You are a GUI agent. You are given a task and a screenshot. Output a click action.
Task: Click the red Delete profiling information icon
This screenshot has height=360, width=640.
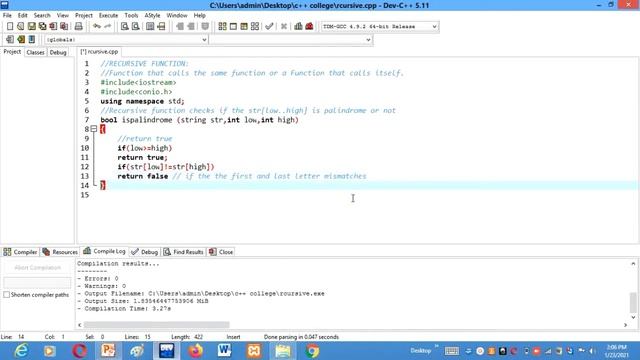pyautogui.click(x=309, y=26)
